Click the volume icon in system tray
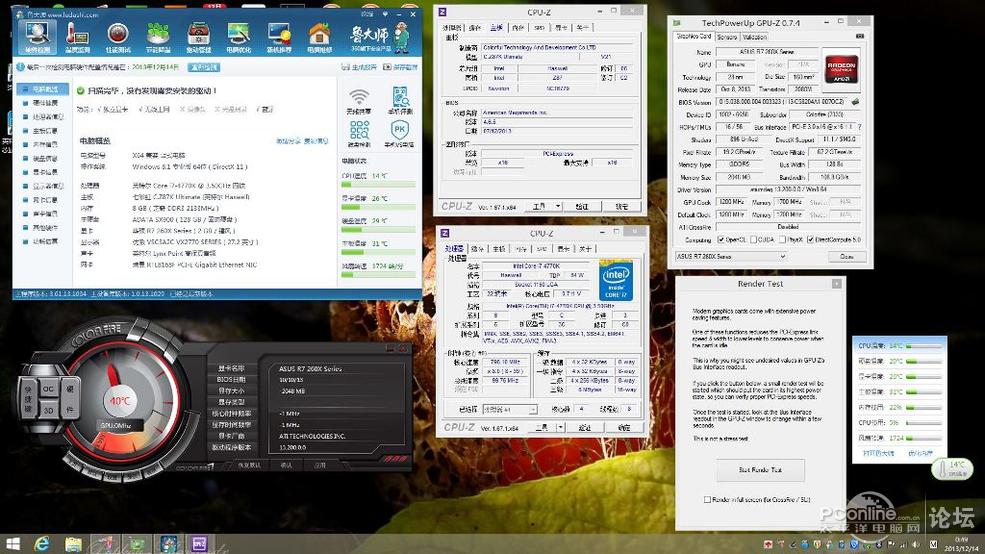This screenshot has width=985, height=554. pyautogui.click(x=916, y=544)
